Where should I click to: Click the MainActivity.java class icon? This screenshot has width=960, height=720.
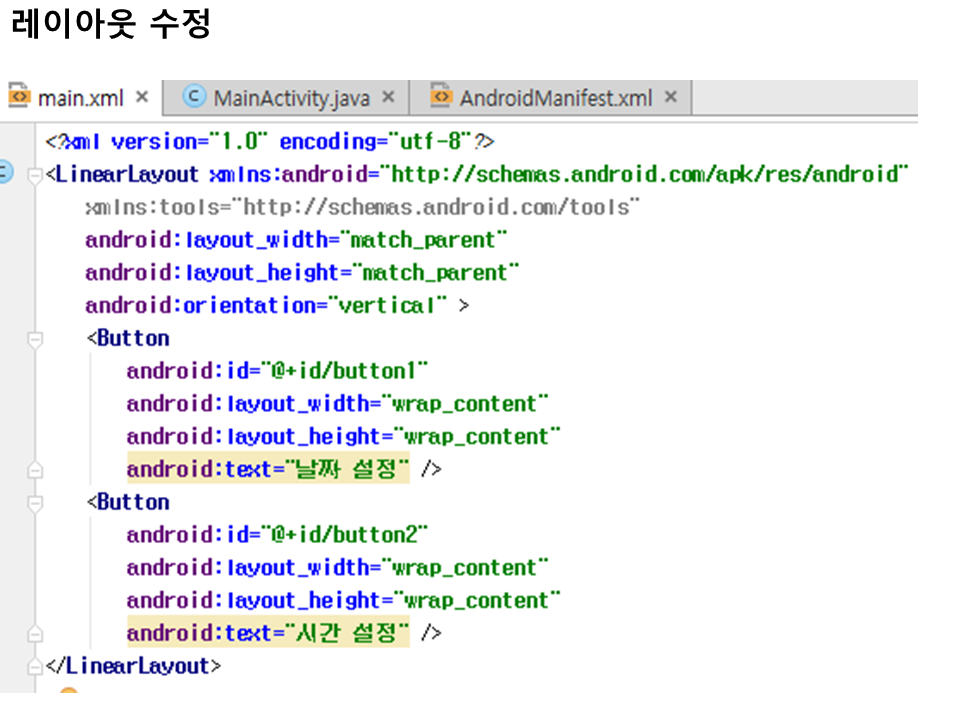pyautogui.click(x=195, y=97)
